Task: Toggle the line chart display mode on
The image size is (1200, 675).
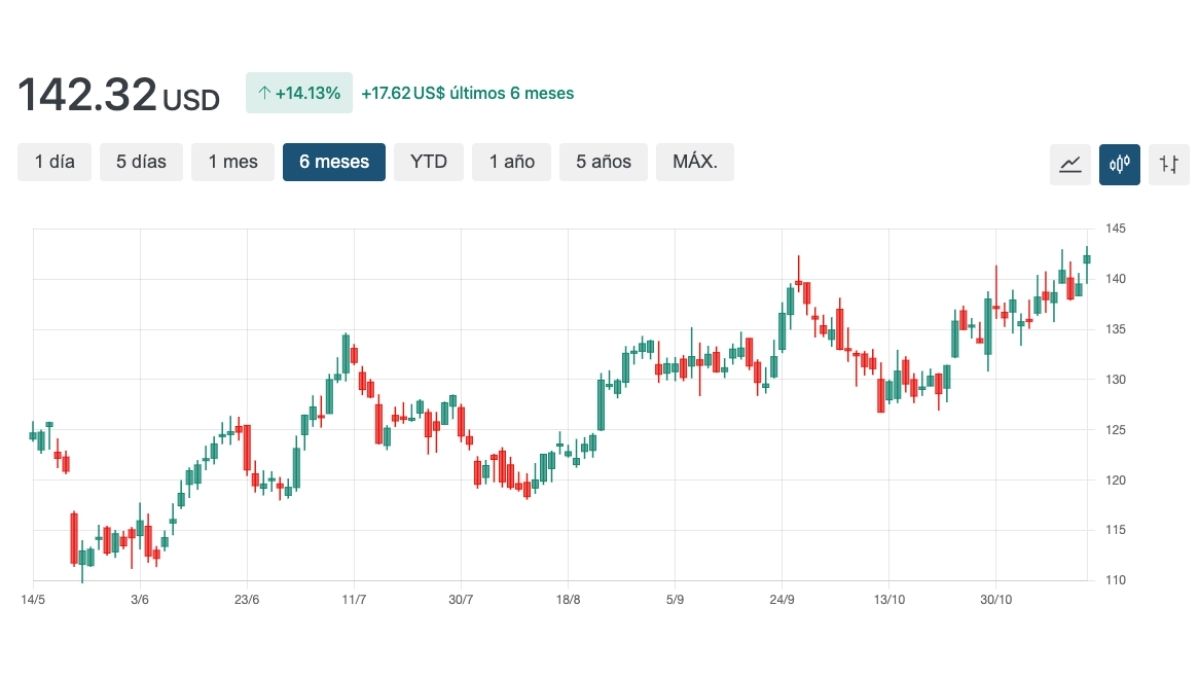Action: pyautogui.click(x=1070, y=165)
